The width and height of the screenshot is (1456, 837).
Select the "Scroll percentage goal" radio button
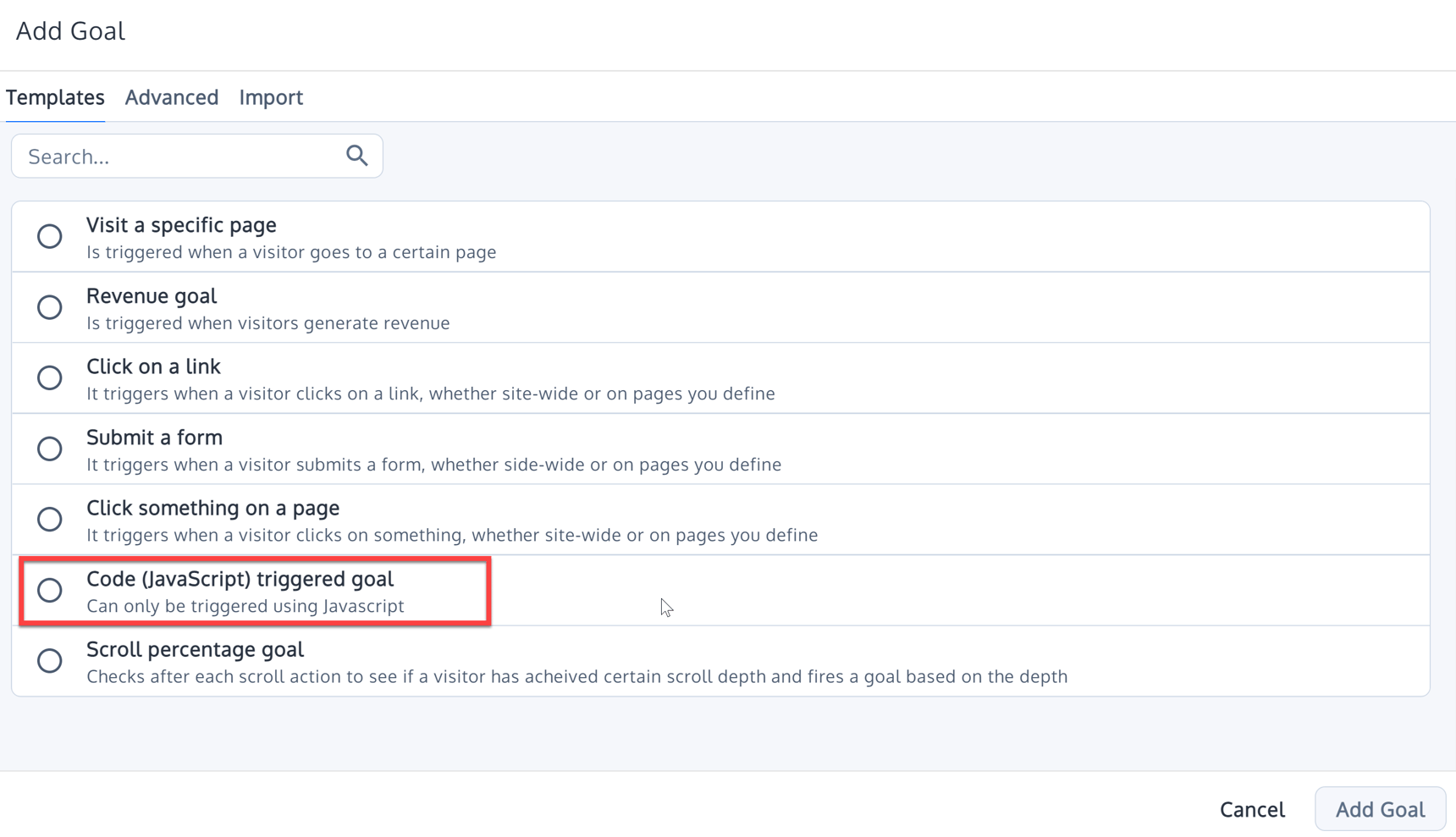click(49, 660)
